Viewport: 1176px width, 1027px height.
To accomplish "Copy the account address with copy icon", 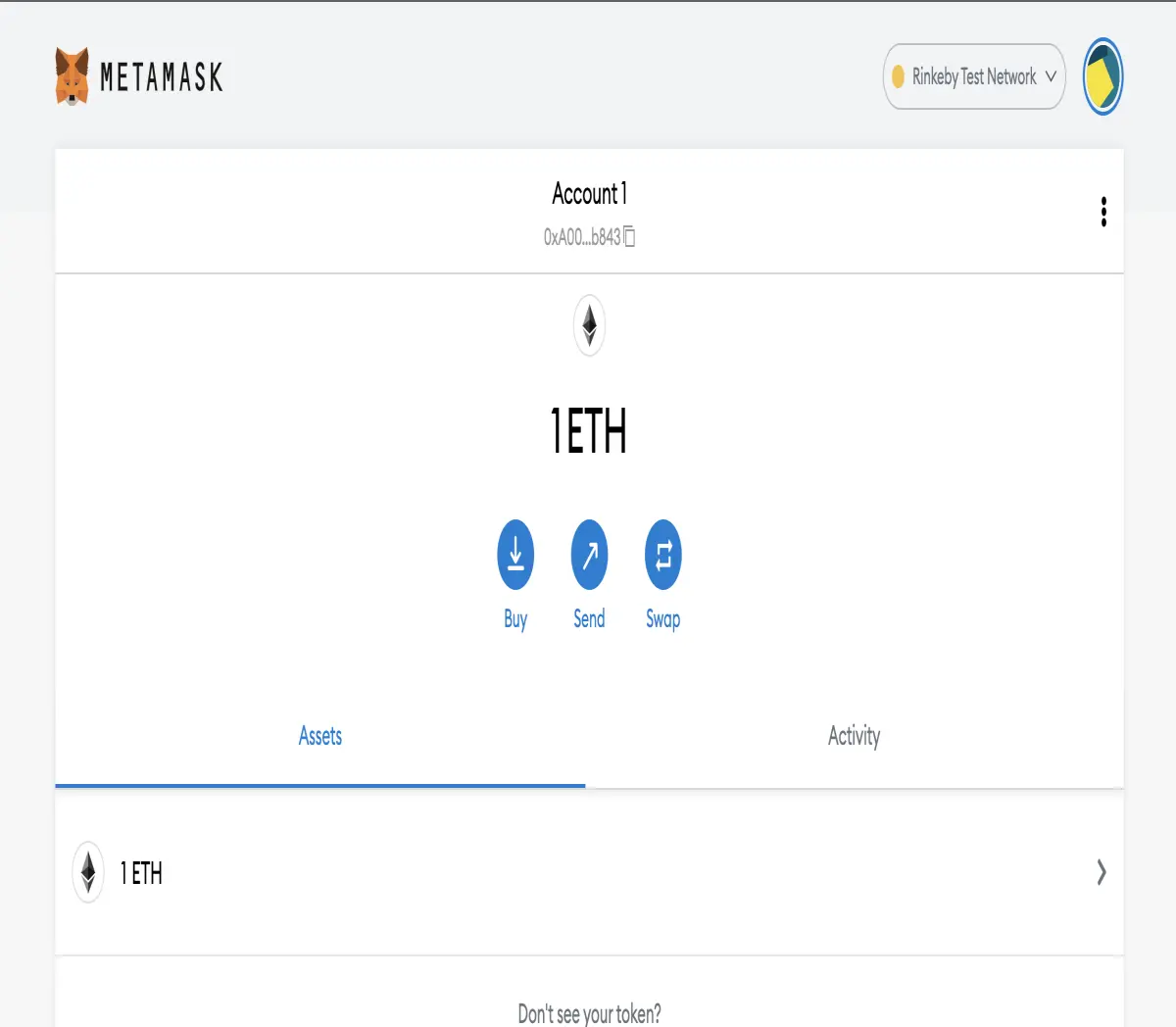I will (630, 236).
